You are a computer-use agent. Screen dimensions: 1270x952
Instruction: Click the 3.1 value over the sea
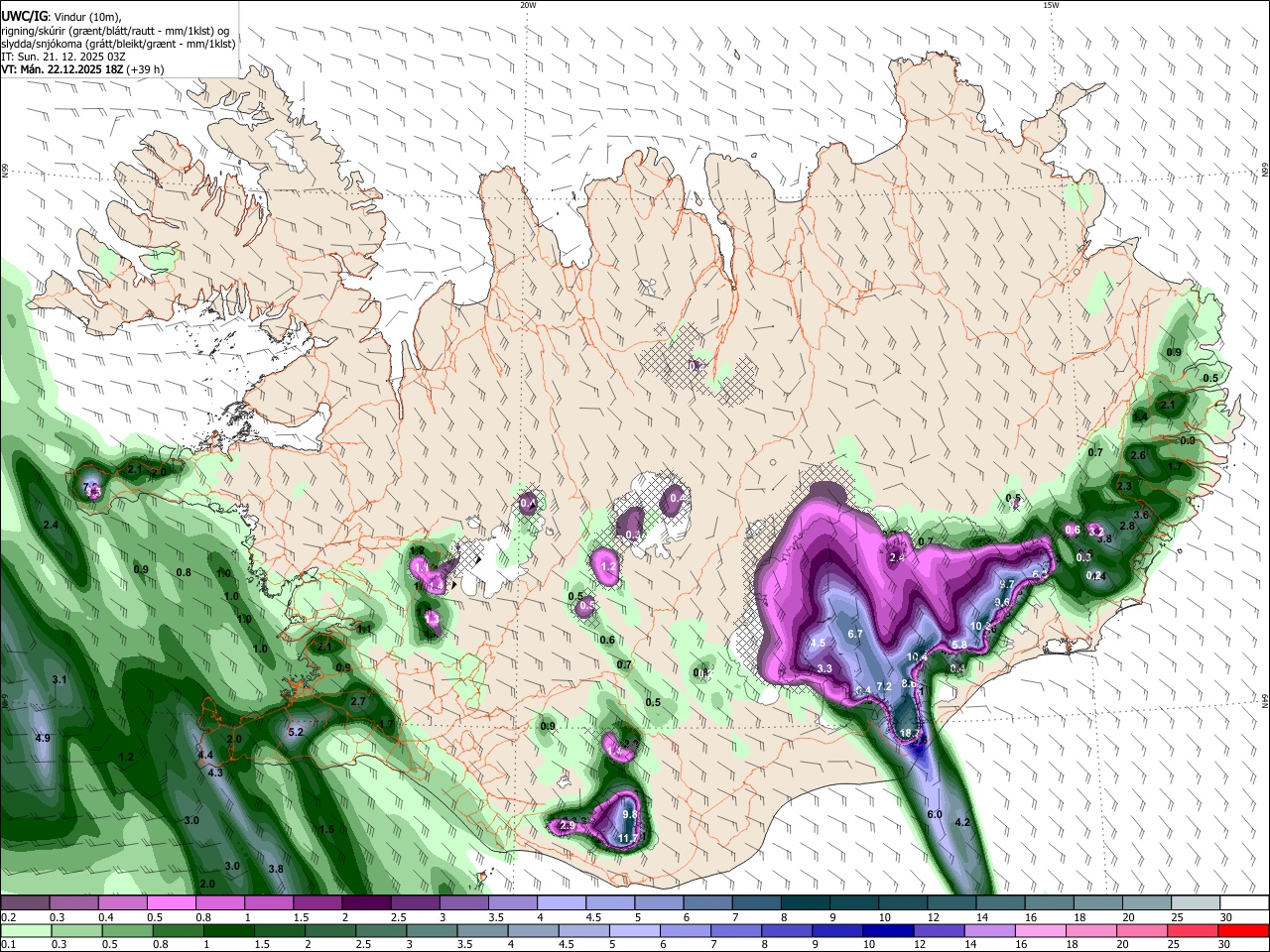click(60, 679)
